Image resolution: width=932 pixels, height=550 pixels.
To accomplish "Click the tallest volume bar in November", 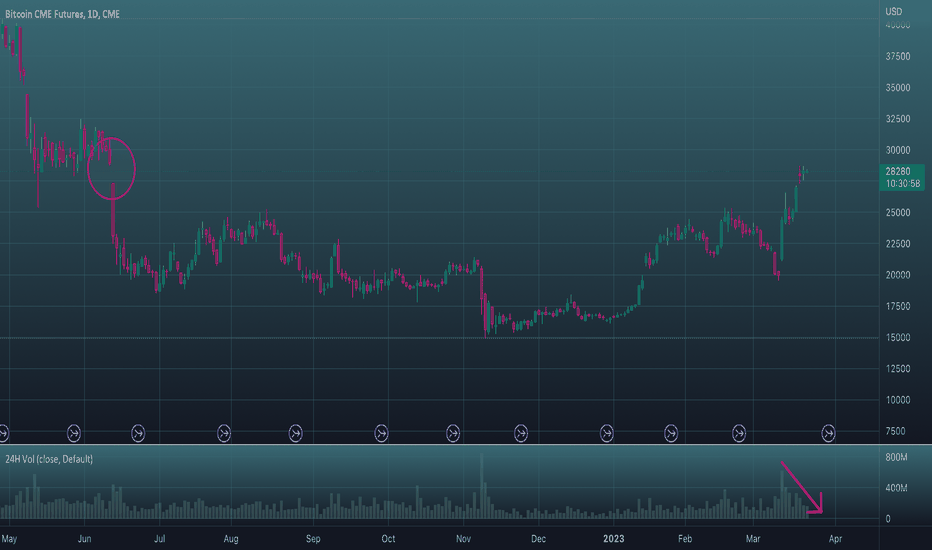I will point(481,485).
